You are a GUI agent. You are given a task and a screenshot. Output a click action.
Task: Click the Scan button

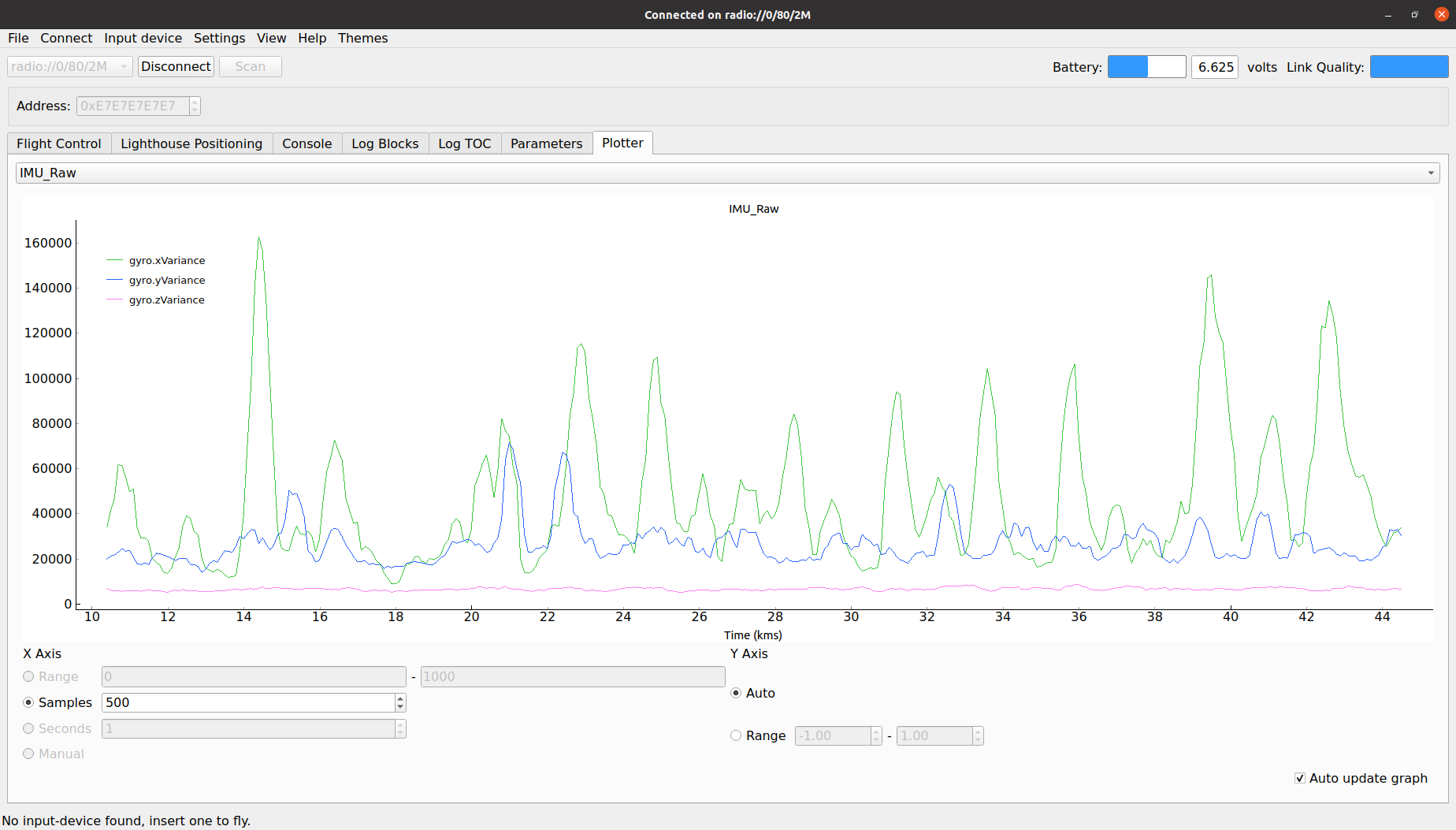[x=250, y=66]
